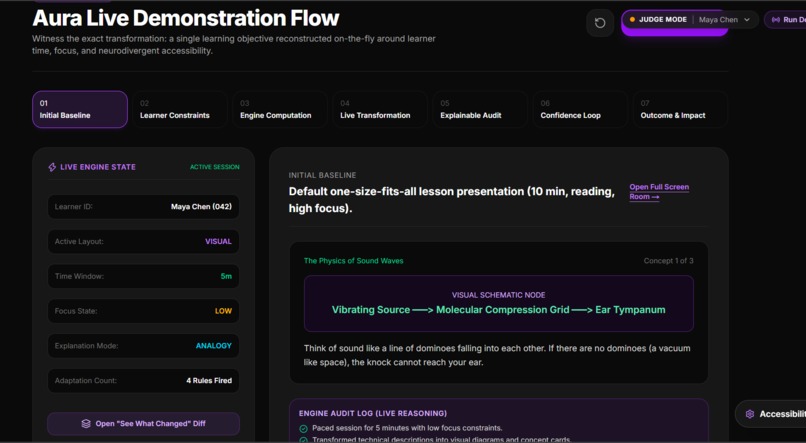Image resolution: width=806 pixels, height=443 pixels.
Task: Click the Accessibility gear icon
Action: click(750, 414)
